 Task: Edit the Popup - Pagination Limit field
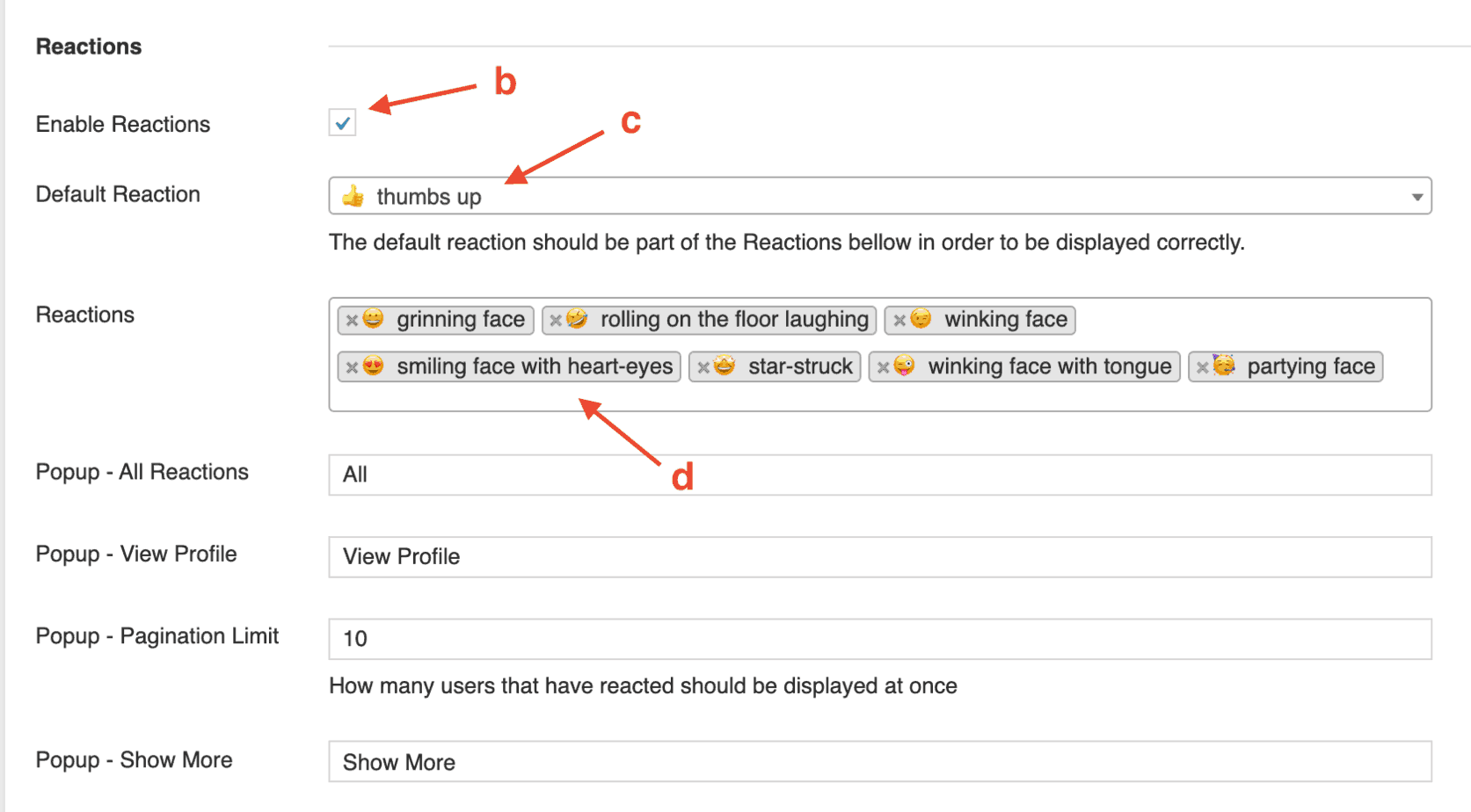coord(879,639)
